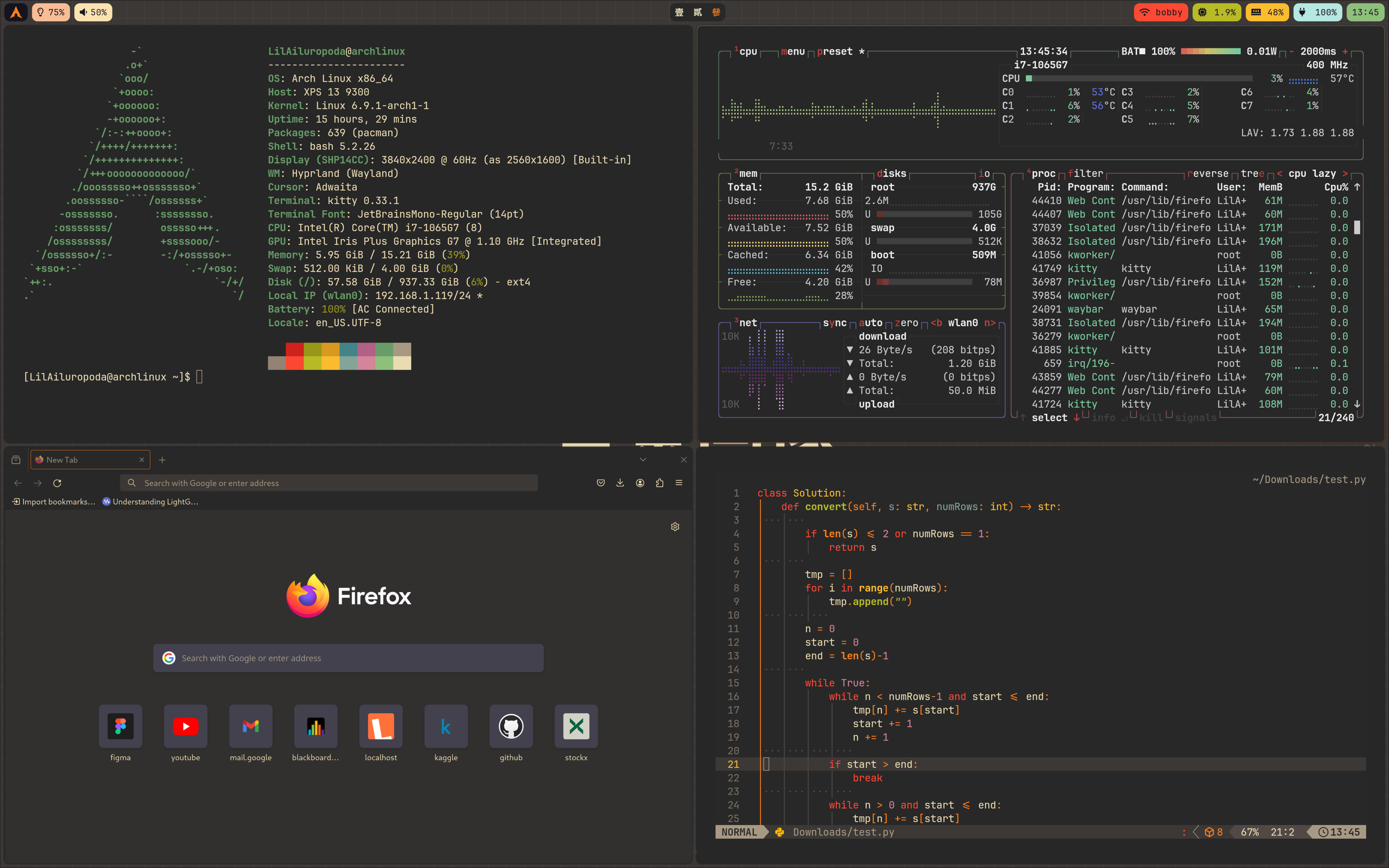
Task: Open the filter field in btop proc box
Action: click(x=1086, y=173)
